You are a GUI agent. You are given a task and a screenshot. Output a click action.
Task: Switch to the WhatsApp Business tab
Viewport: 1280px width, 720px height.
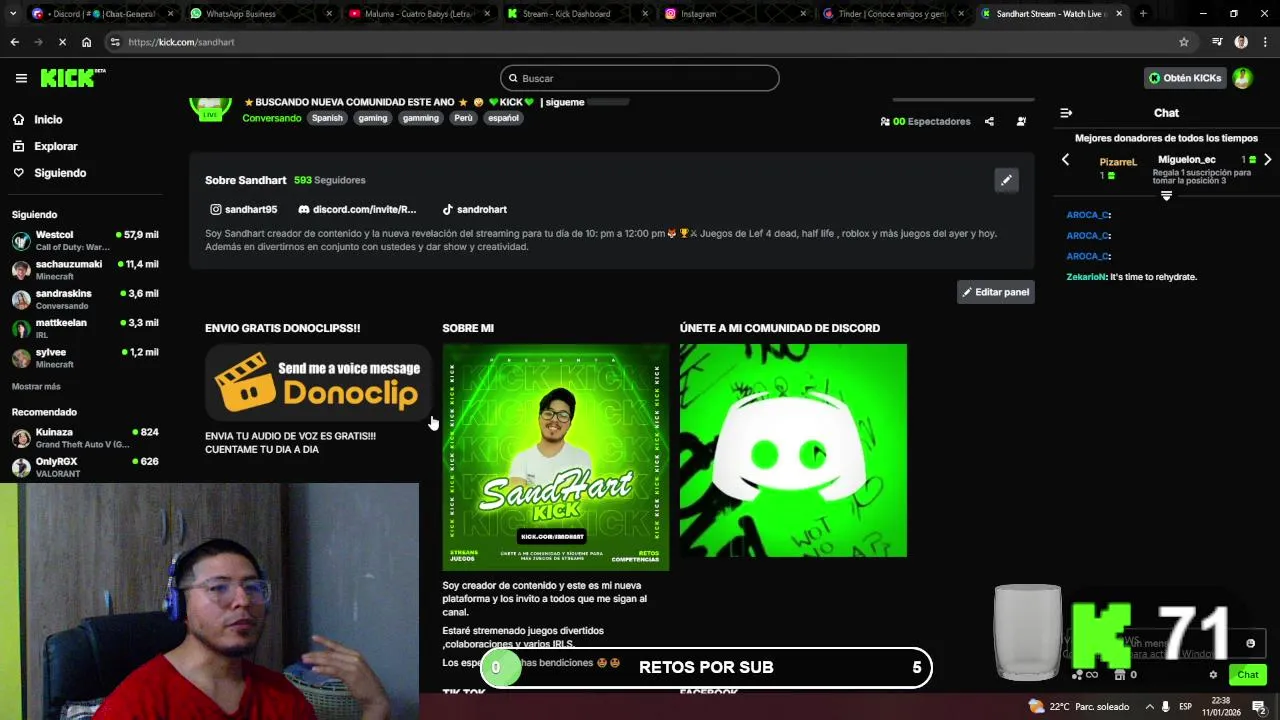point(263,14)
